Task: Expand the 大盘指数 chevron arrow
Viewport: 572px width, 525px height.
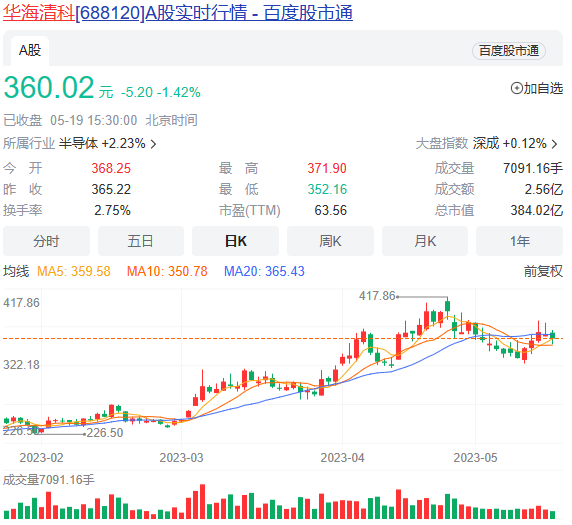Action: click(555, 144)
